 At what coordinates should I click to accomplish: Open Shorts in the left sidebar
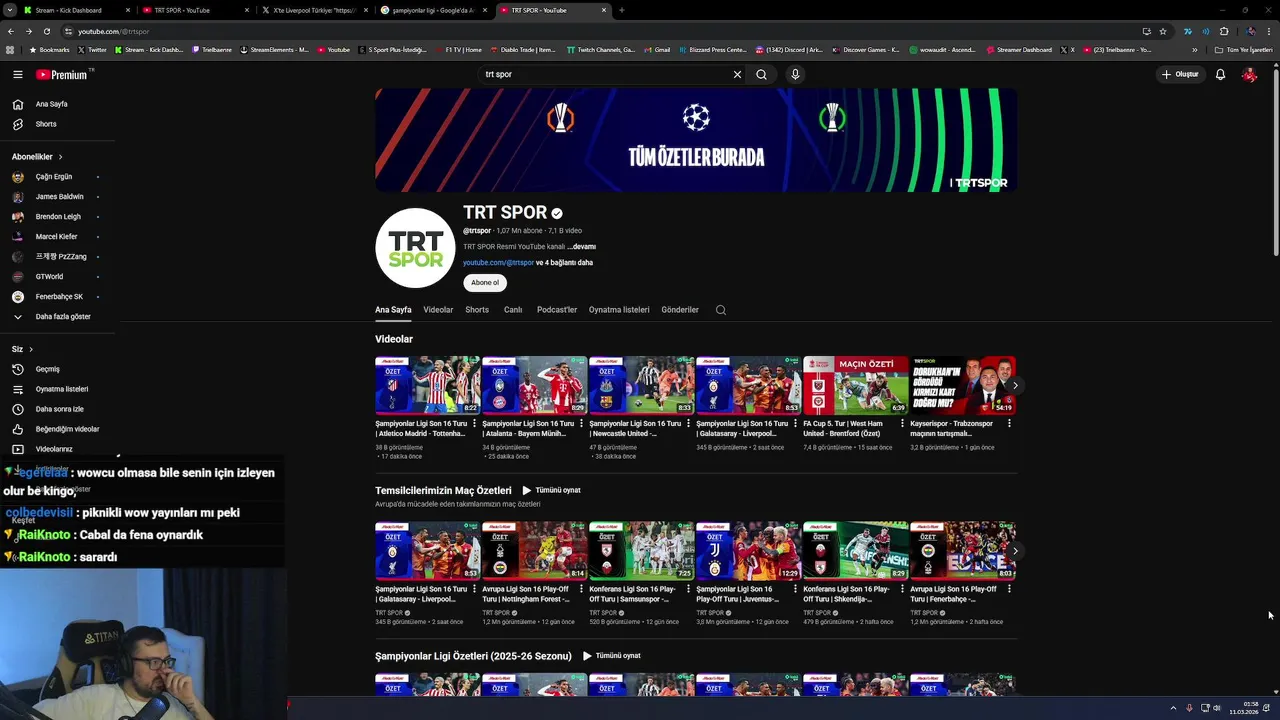coord(57,124)
